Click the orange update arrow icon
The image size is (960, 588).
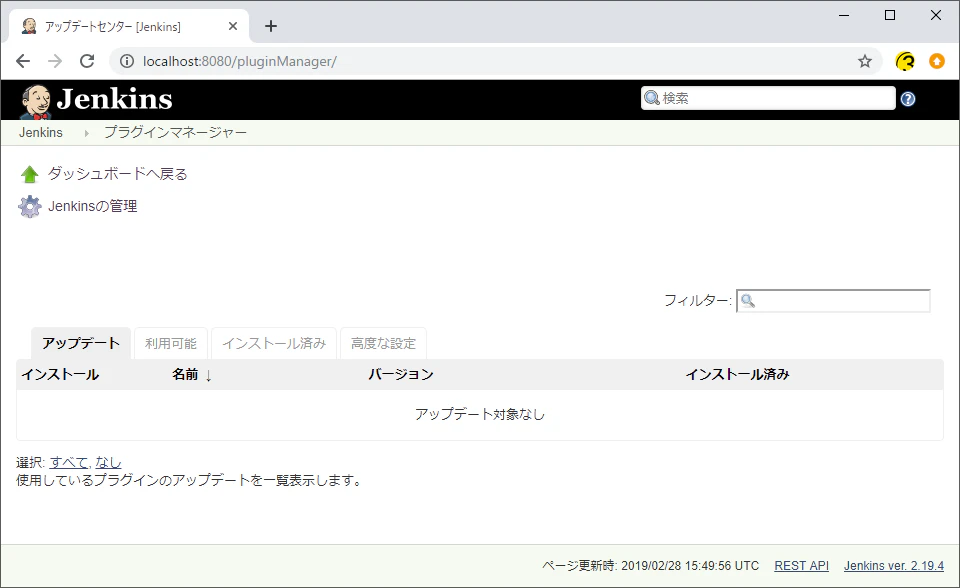(x=937, y=61)
